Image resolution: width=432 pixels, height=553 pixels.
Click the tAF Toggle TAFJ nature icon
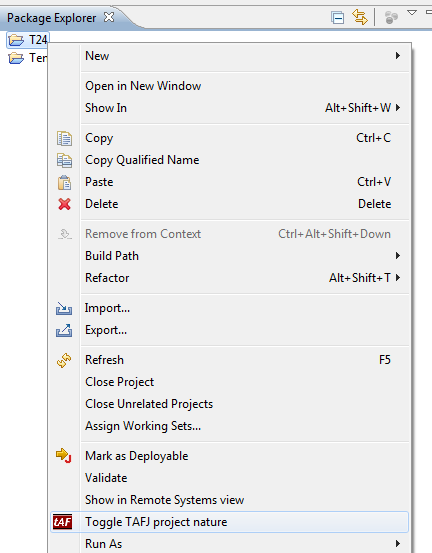click(x=63, y=522)
